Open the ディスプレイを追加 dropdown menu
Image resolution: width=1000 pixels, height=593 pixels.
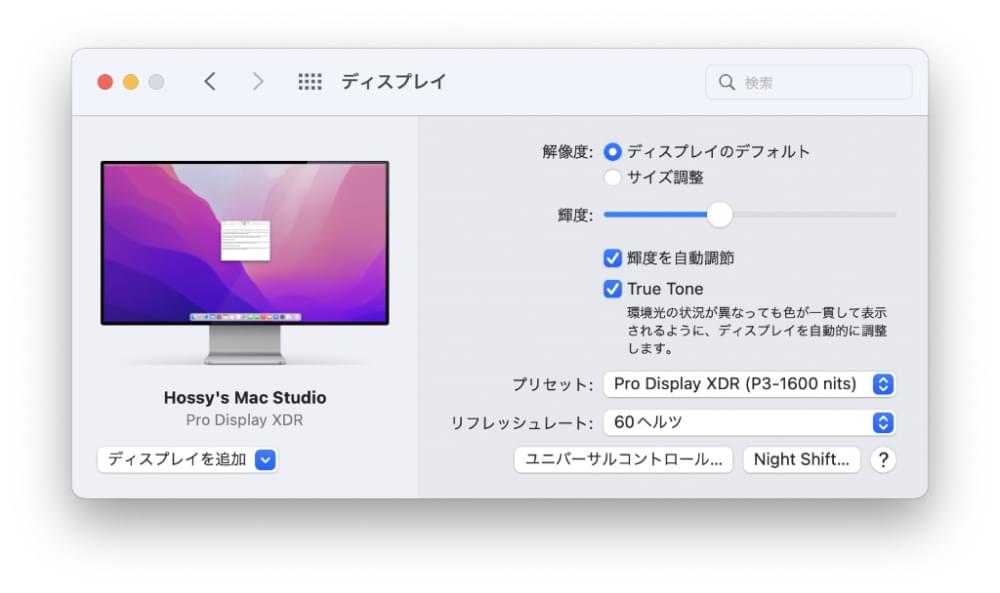tap(187, 460)
